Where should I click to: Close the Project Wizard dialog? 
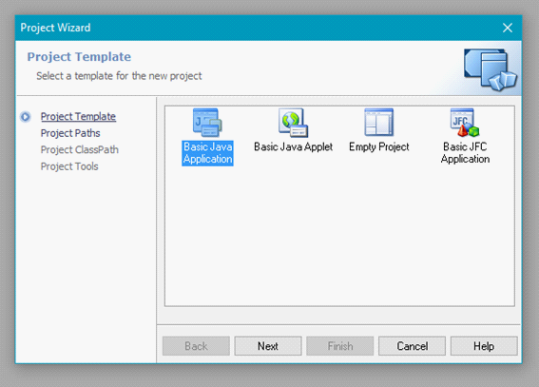tap(507, 28)
